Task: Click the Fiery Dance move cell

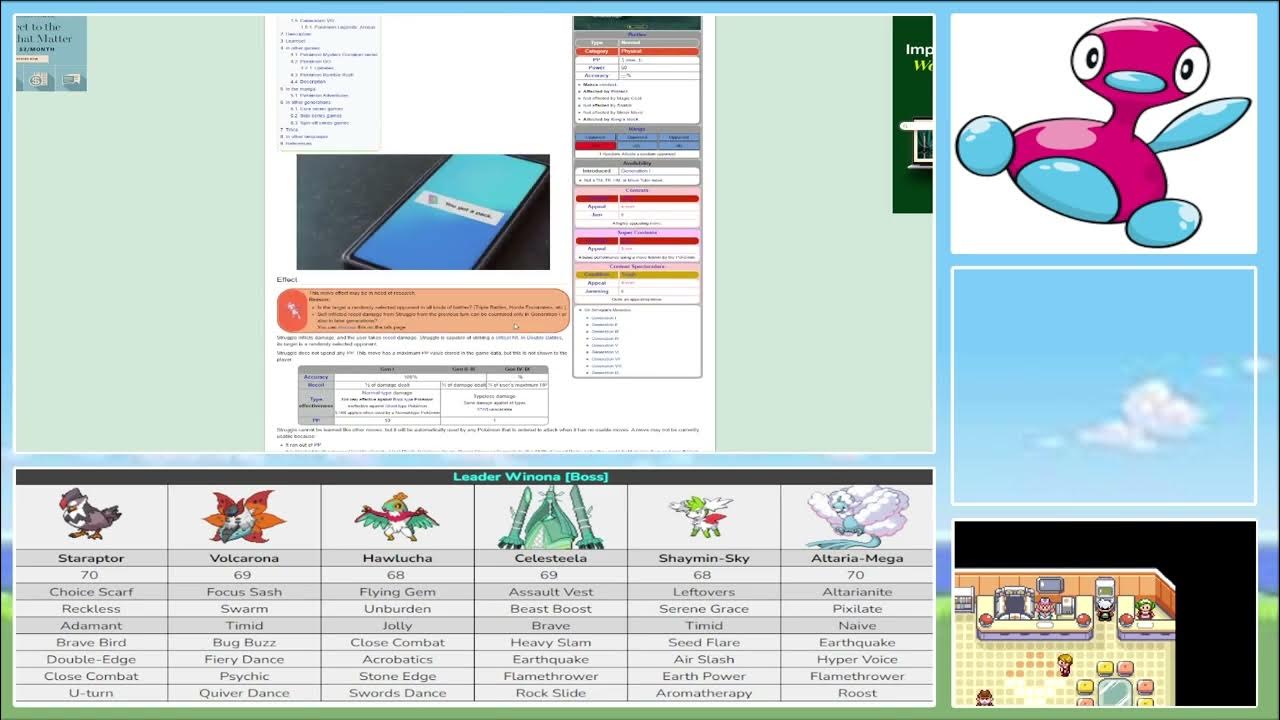Action: coord(244,659)
